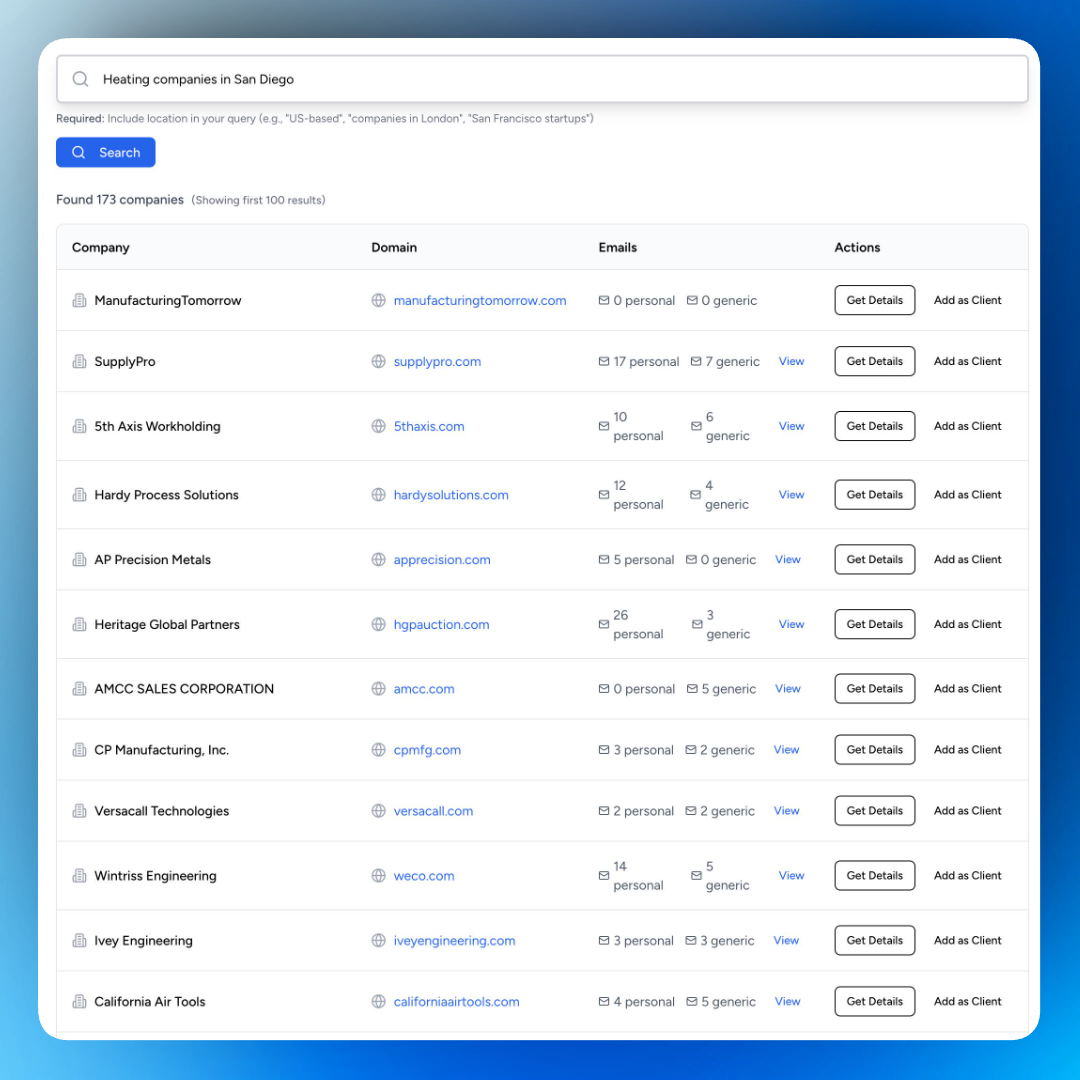Click the globe icon beside supplypro.com
The height and width of the screenshot is (1080, 1080).
coord(378,361)
